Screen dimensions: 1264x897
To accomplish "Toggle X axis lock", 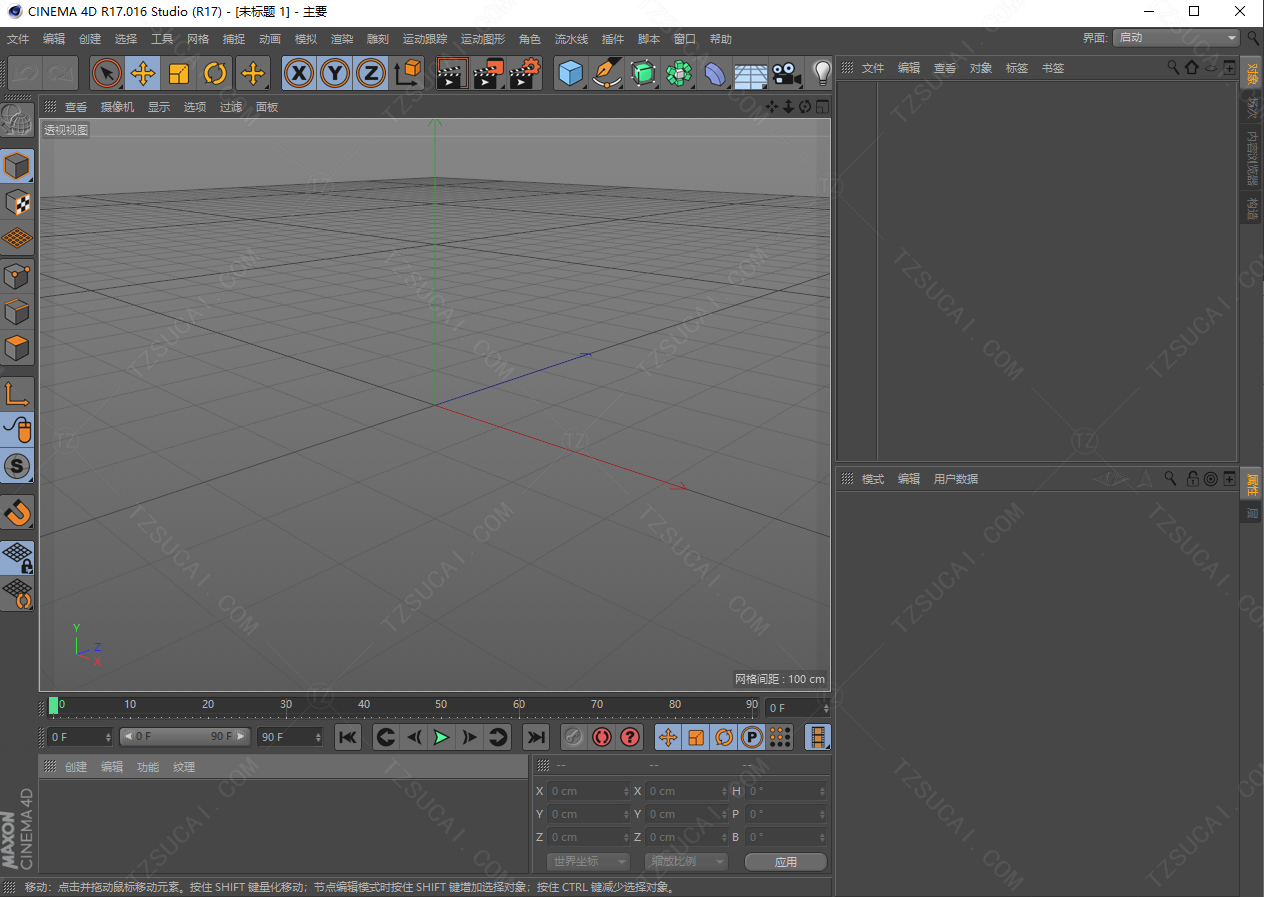I will click(x=299, y=73).
